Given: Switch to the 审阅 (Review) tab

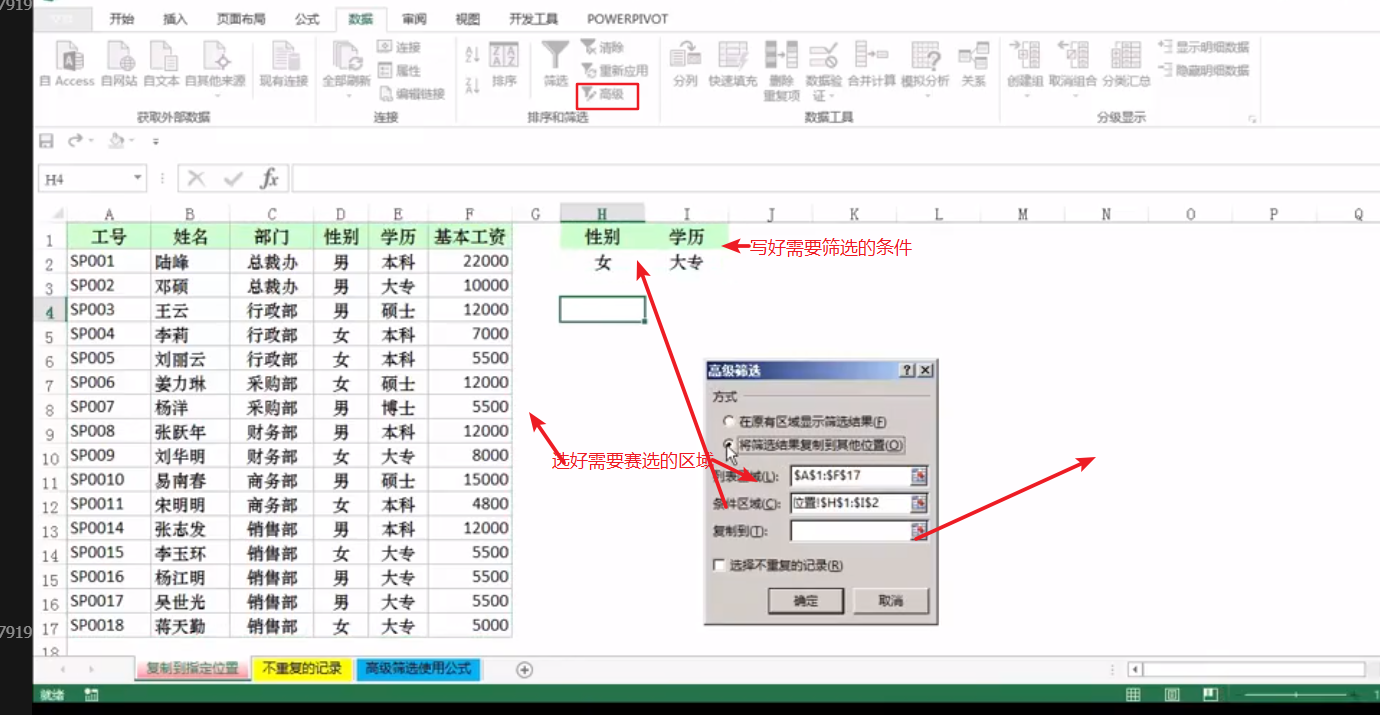Looking at the screenshot, I should tap(414, 19).
